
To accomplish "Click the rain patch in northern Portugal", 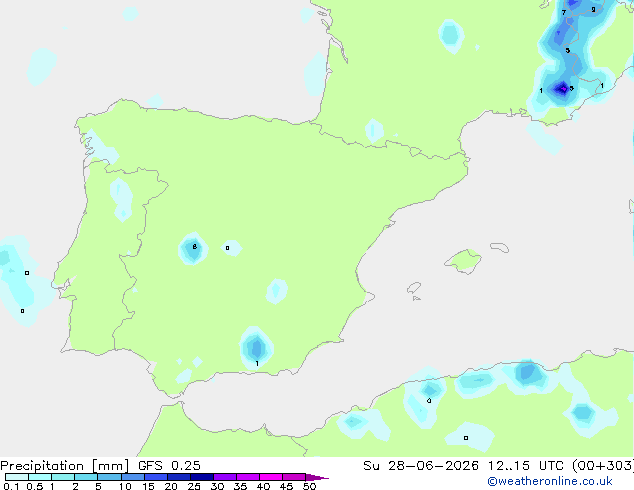I will coord(121,199).
